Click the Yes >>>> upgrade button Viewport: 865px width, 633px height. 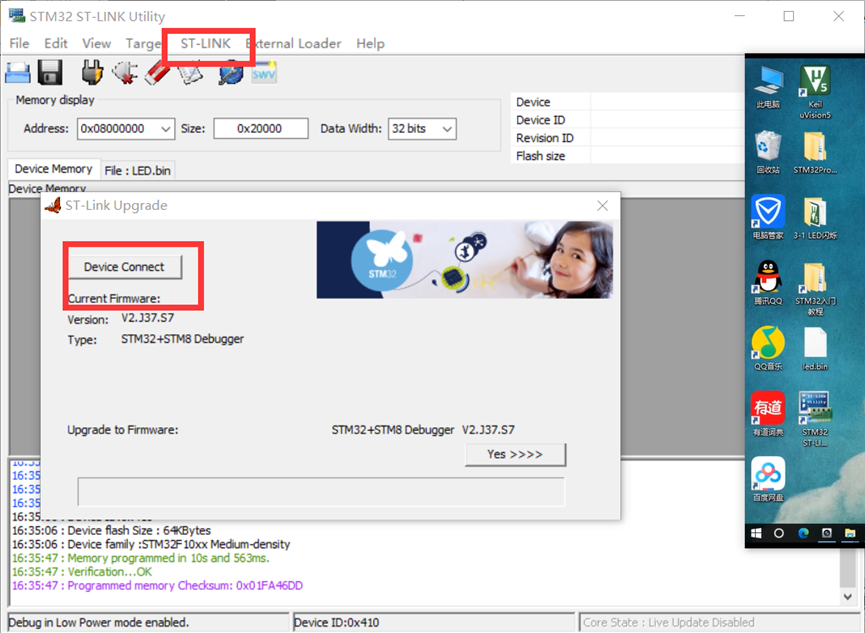[x=515, y=454]
